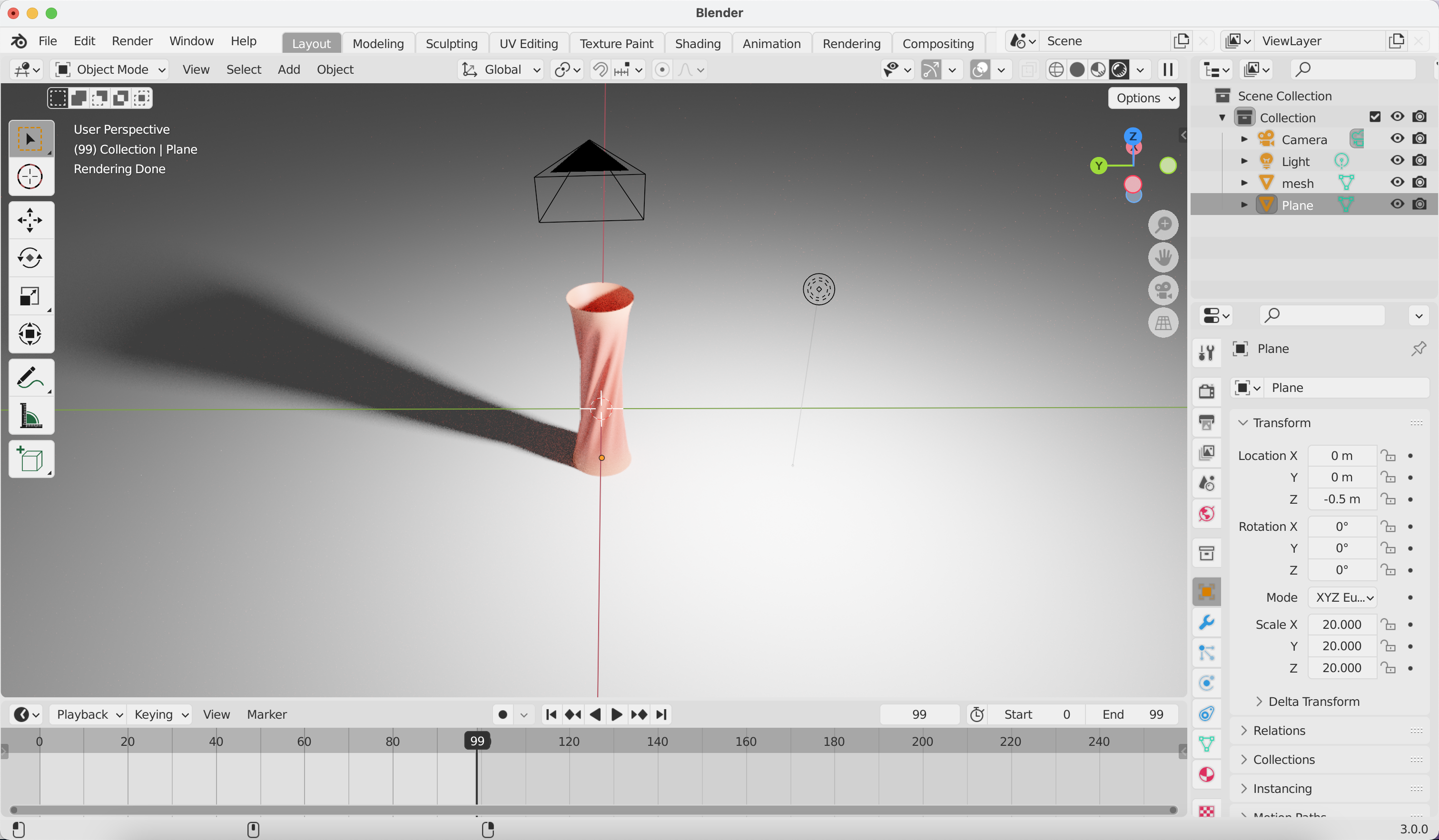Hide the Plane object in viewport
This screenshot has height=840, width=1439.
pos(1397,205)
